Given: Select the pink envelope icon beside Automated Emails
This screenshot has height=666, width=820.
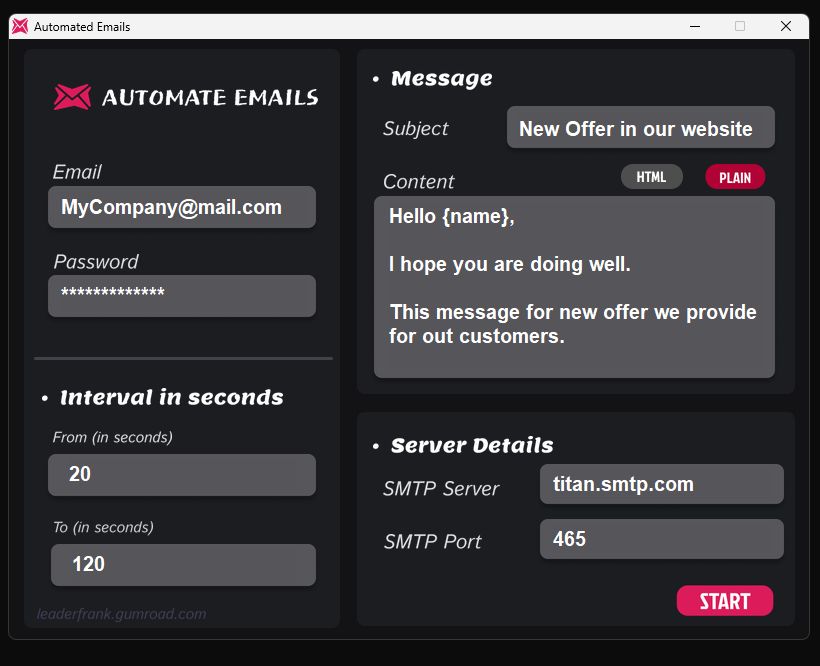Looking at the screenshot, I should point(18,26).
